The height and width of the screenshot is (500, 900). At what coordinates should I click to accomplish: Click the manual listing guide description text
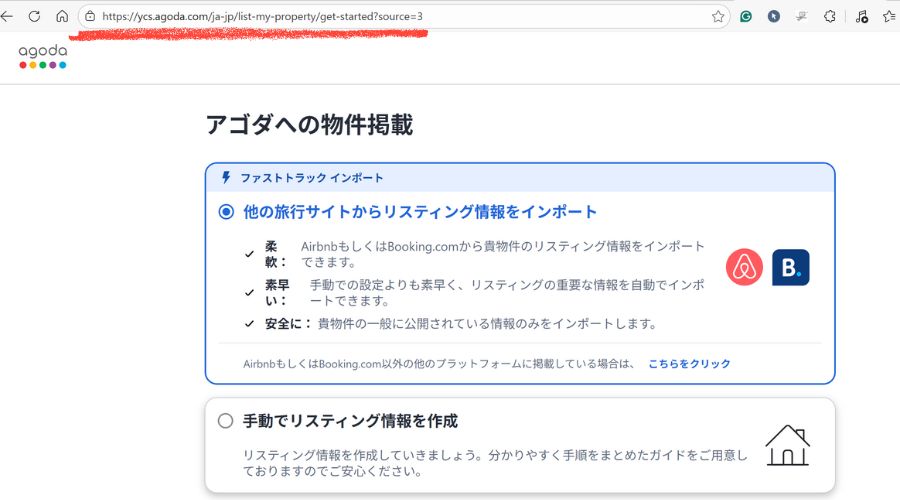click(x=495, y=463)
